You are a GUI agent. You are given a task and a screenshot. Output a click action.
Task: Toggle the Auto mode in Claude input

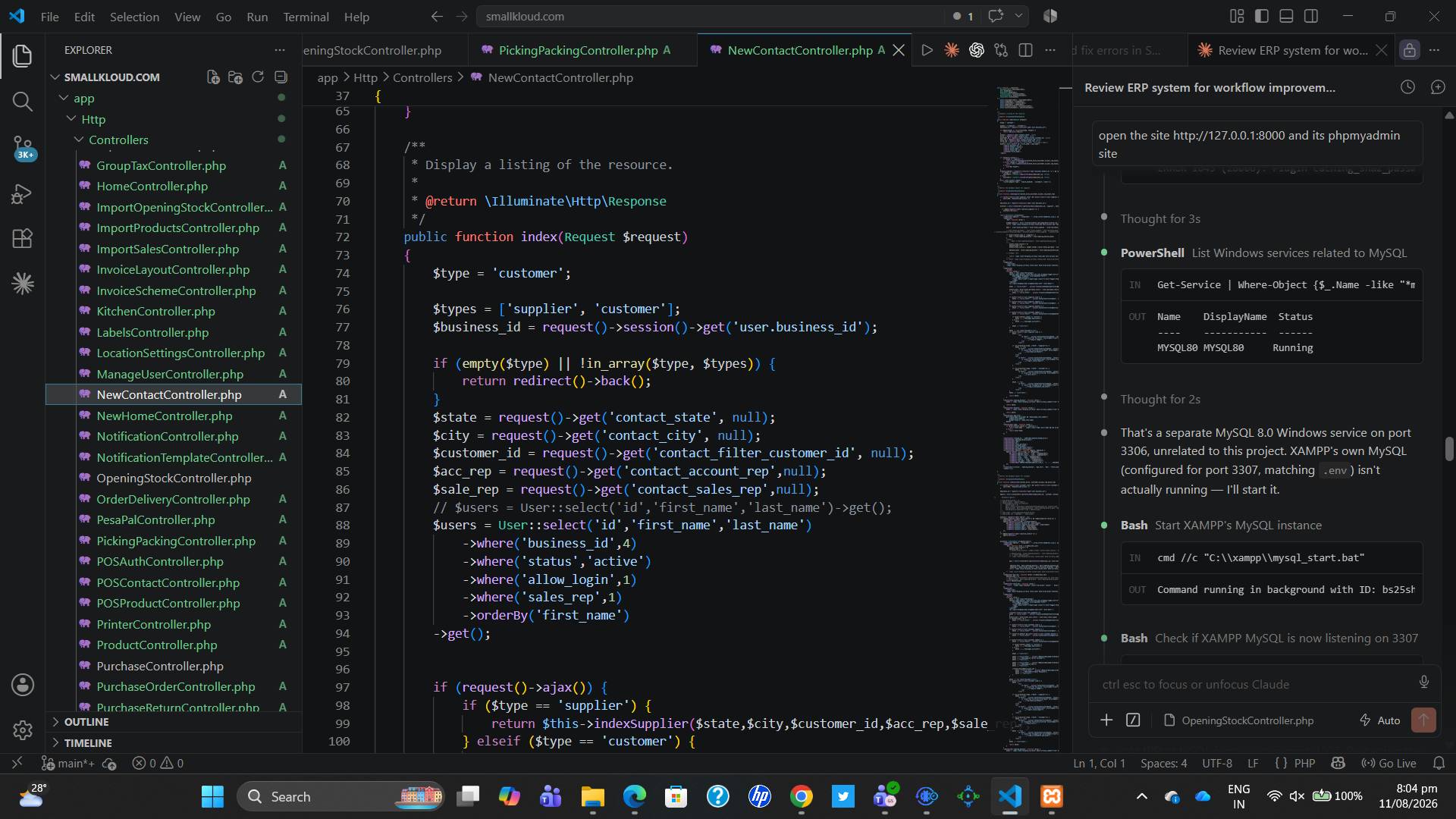[x=1379, y=720]
